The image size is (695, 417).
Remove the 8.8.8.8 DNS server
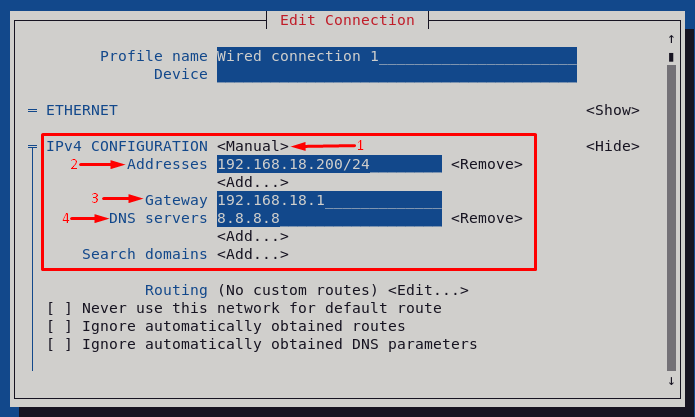[487, 218]
